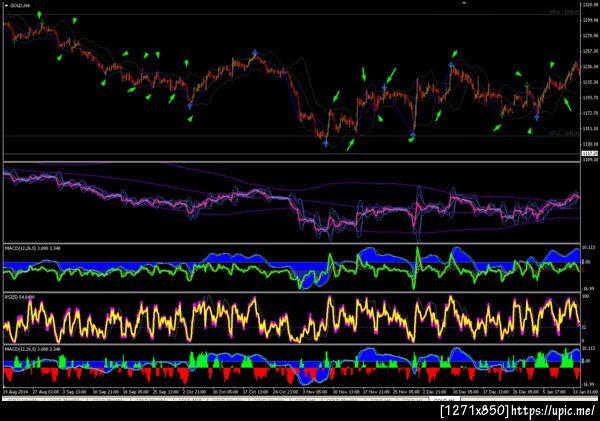Select the active GOLD,H4 chart tab
Image resolution: width=600 pixels, height=421 pixels.
(444, 399)
